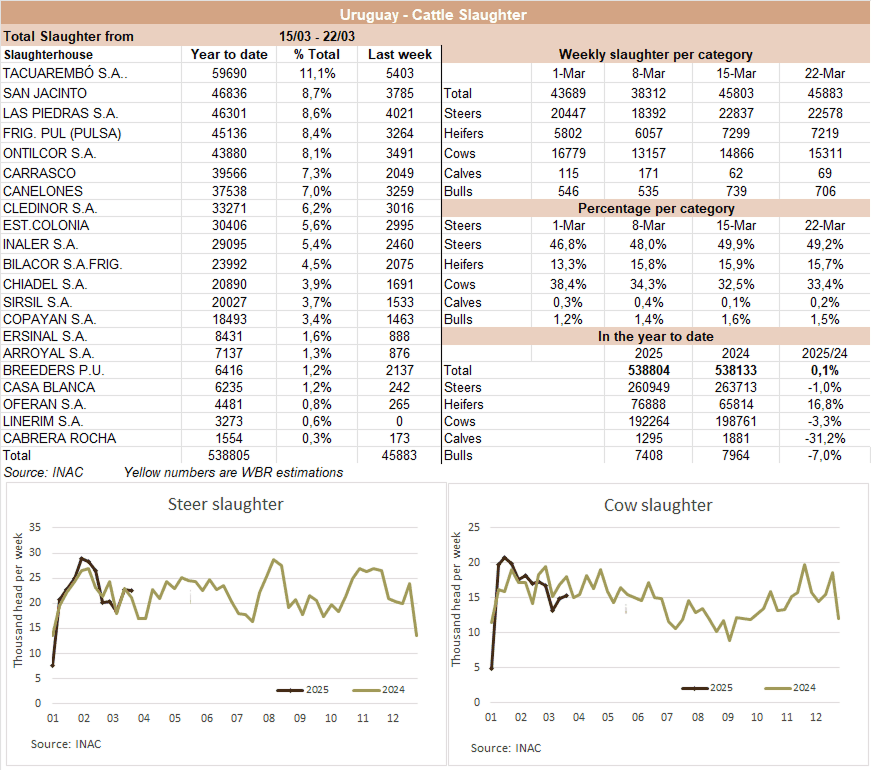Click the Year to date column header
The image size is (871, 770).
point(229,54)
